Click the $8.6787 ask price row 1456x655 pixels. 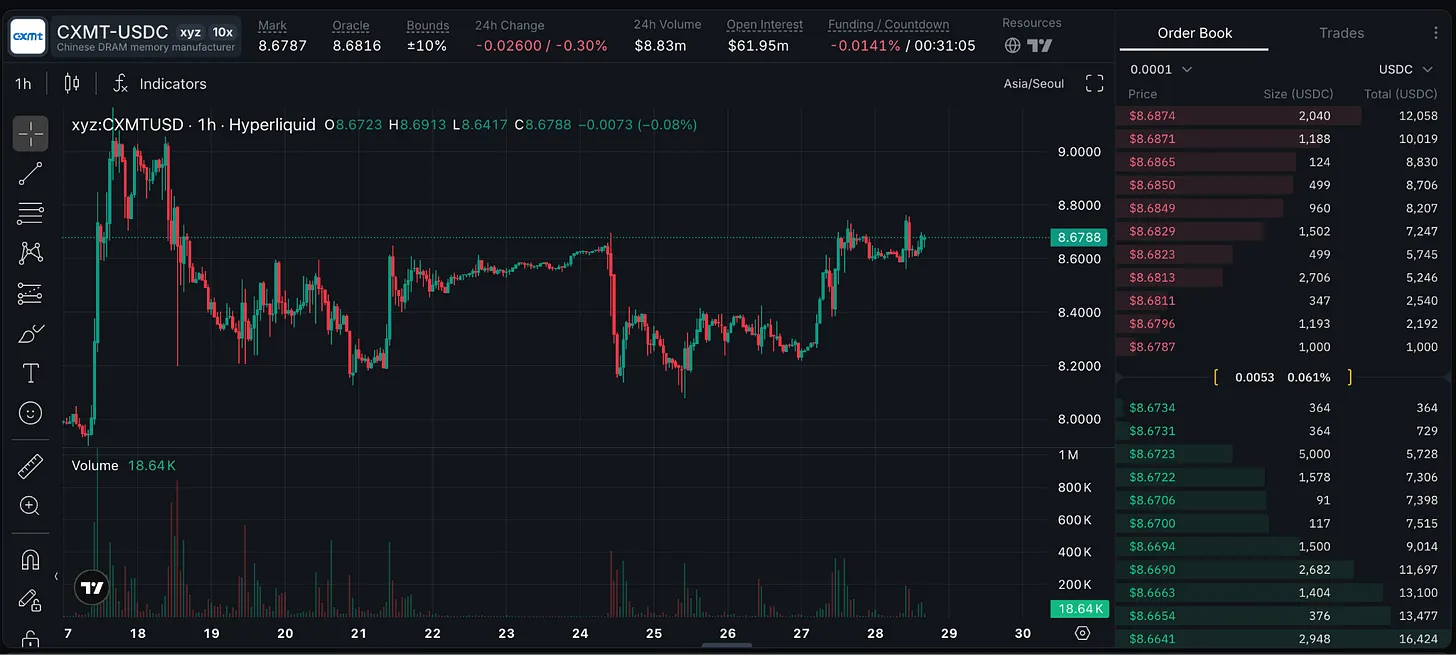point(1283,347)
